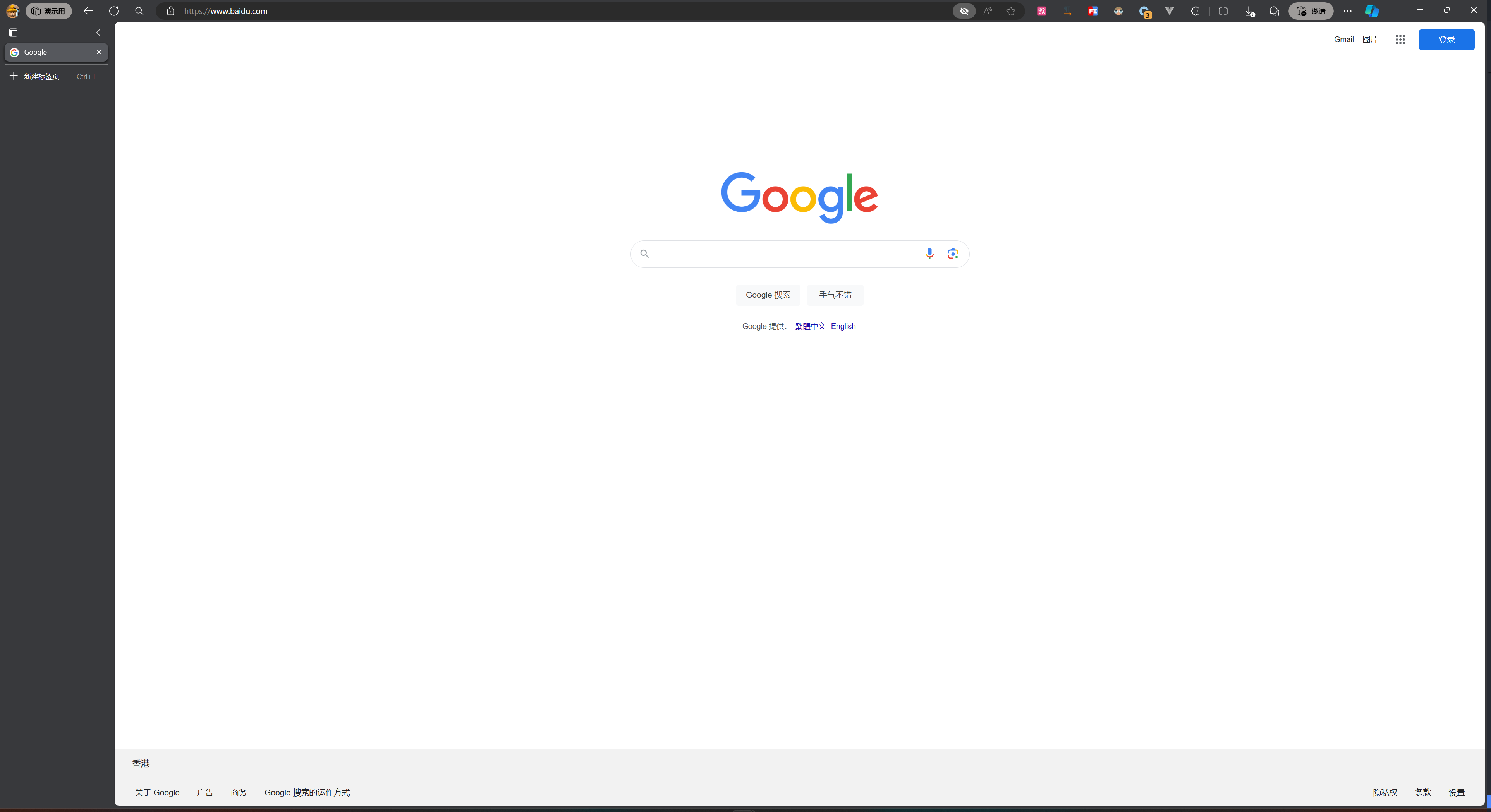
Task: Open the extension with badge 3
Action: (x=1144, y=12)
